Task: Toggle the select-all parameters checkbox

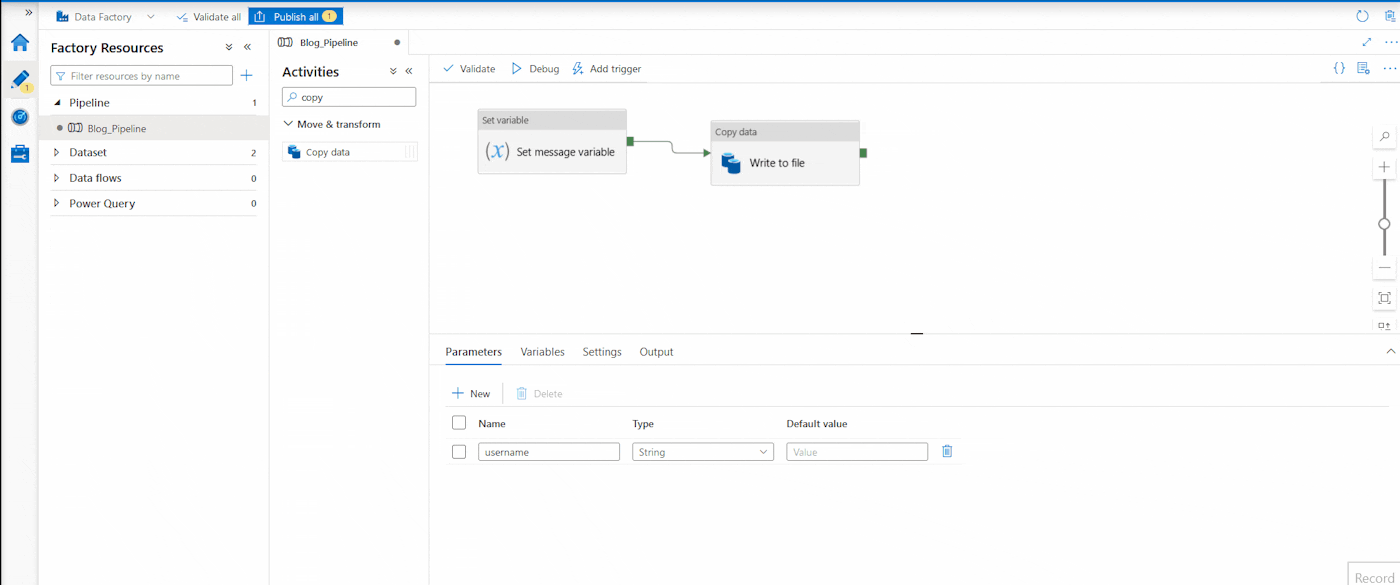Action: tap(459, 423)
